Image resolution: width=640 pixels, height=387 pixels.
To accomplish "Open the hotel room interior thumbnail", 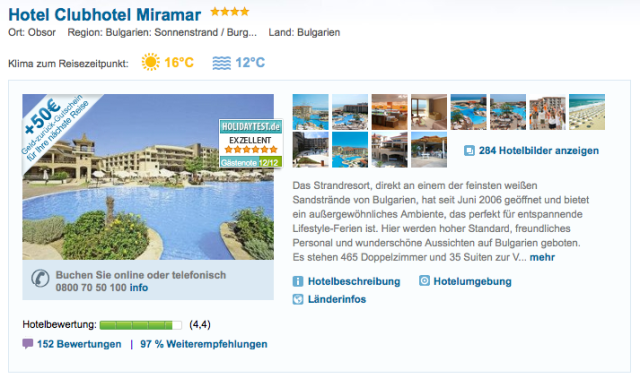I will pyautogui.click(x=429, y=112).
